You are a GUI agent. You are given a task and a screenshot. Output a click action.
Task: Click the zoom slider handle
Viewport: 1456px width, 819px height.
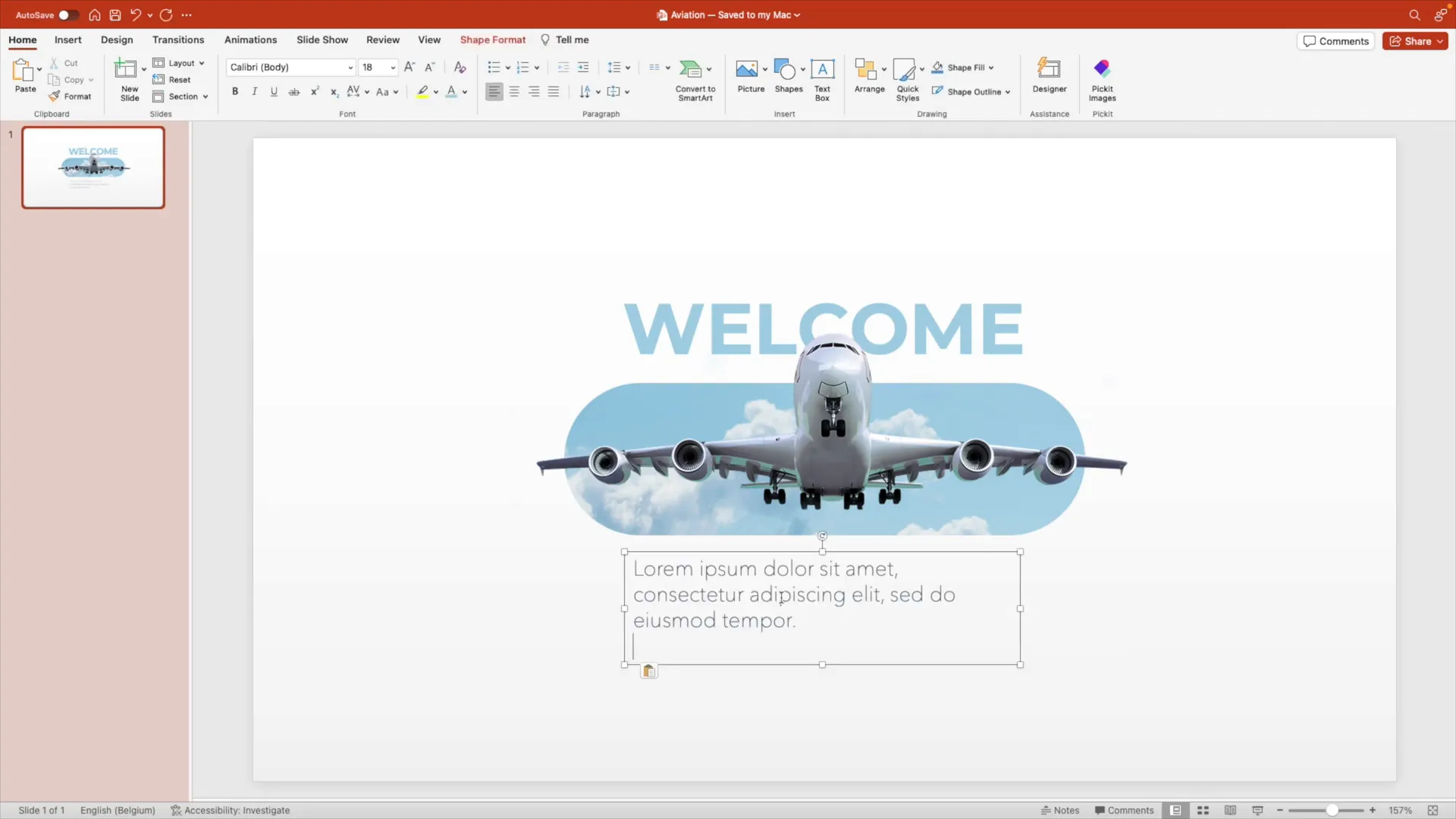coord(1332,810)
